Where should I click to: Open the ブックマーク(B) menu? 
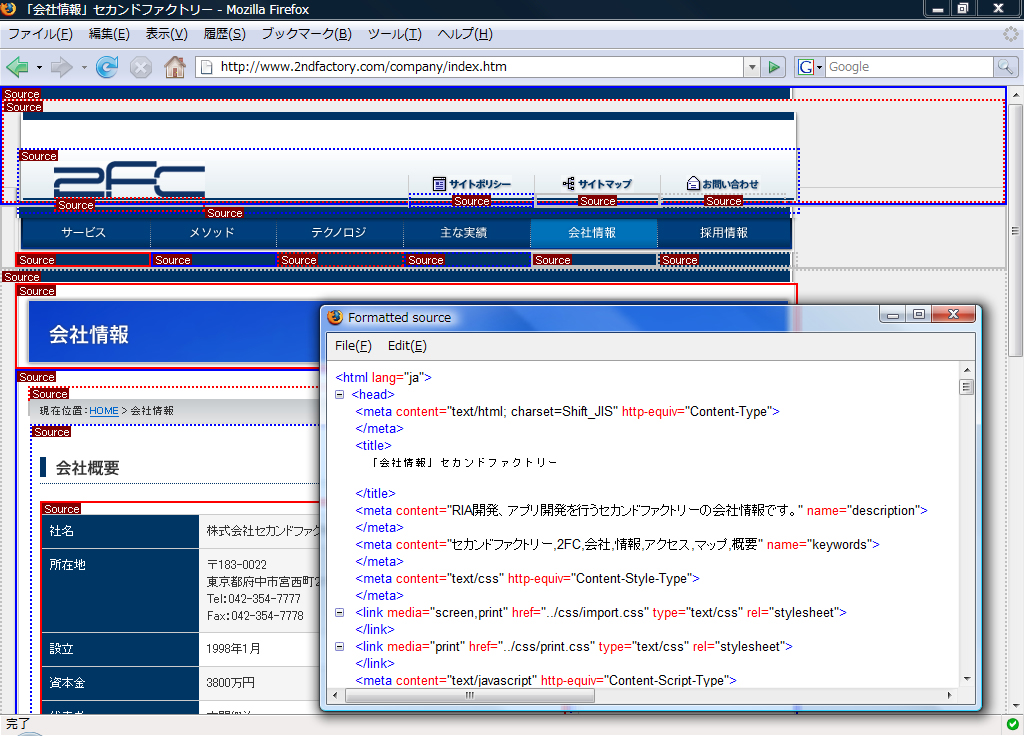click(306, 34)
